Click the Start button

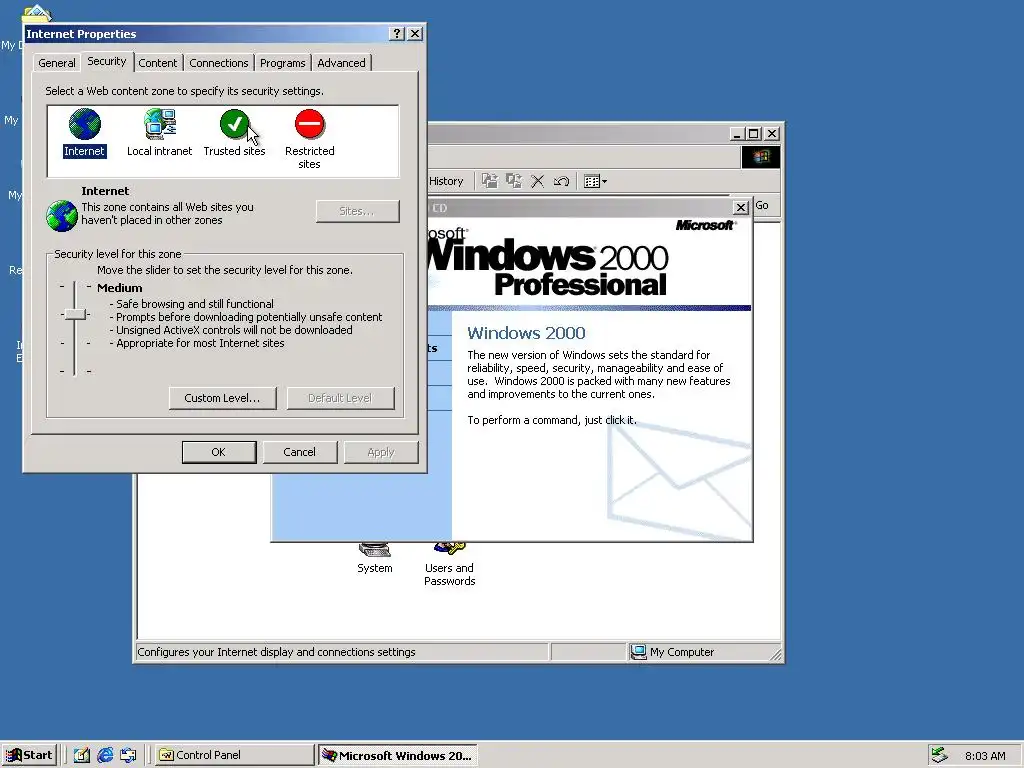(29, 755)
